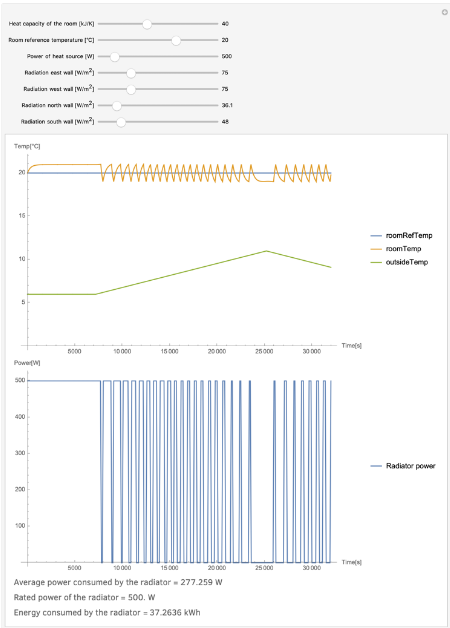Click the Temp[°C] axis label
The width and height of the screenshot is (450, 628).
(x=27, y=146)
